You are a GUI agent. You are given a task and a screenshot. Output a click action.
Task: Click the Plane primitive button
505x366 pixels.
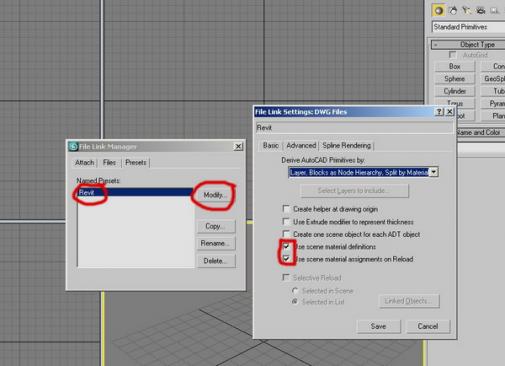tap(493, 116)
